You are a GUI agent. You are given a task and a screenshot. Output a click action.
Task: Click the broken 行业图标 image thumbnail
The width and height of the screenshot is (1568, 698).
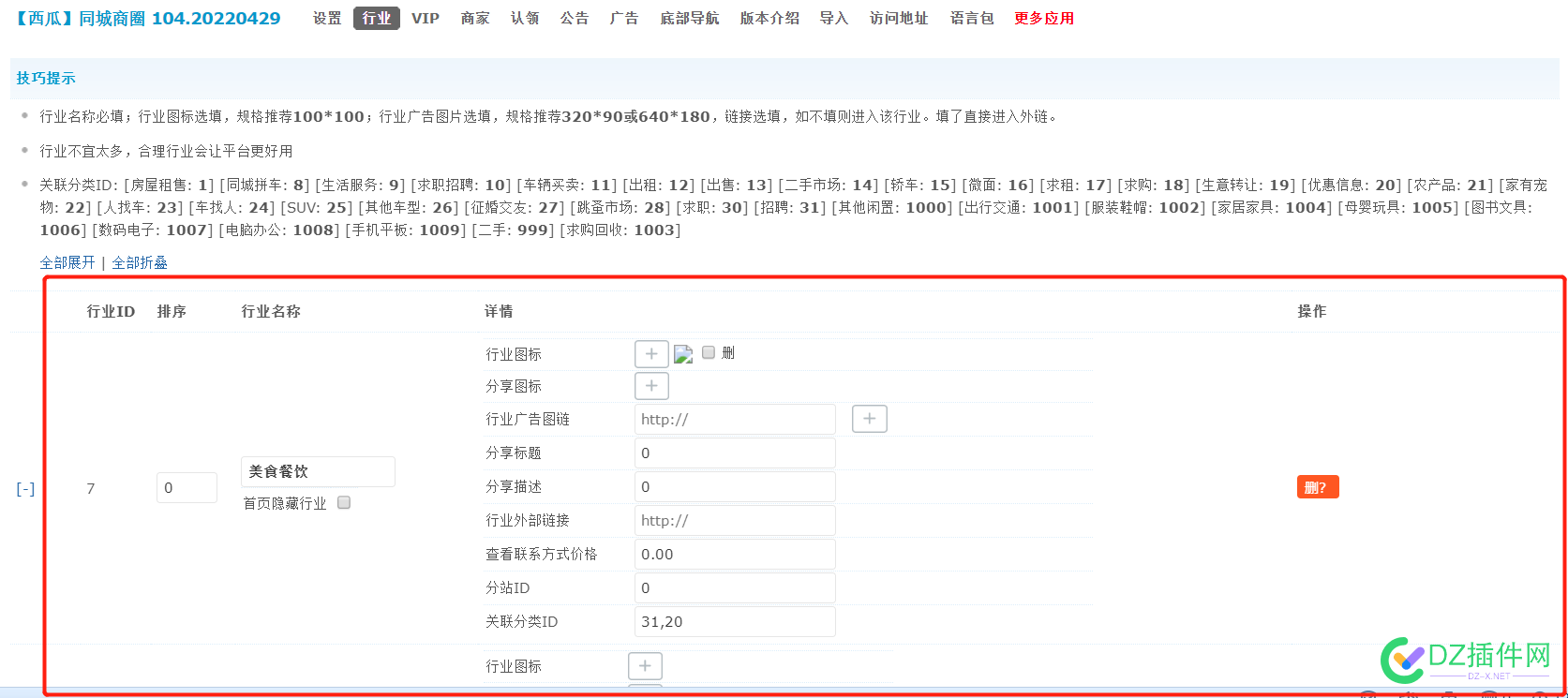(683, 354)
